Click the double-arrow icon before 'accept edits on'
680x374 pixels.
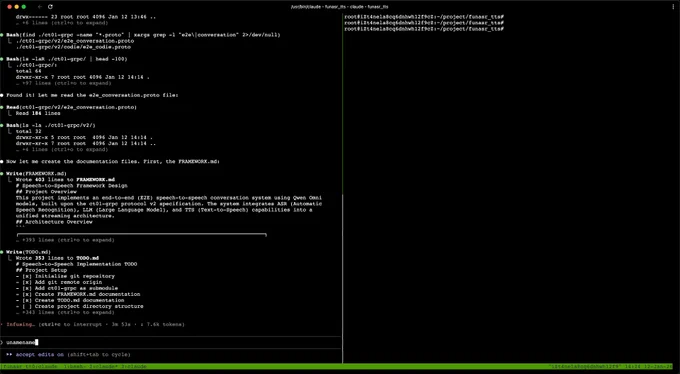tap(10, 355)
